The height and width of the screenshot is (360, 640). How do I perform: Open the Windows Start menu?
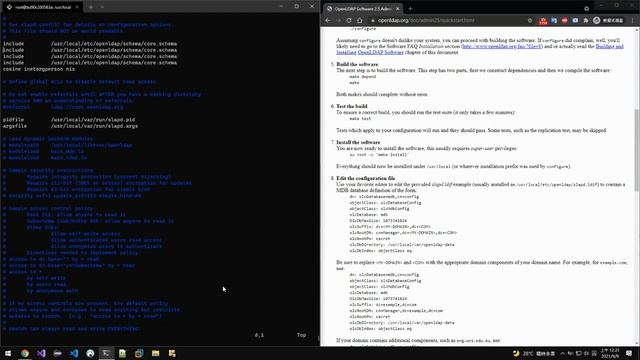[8, 353]
